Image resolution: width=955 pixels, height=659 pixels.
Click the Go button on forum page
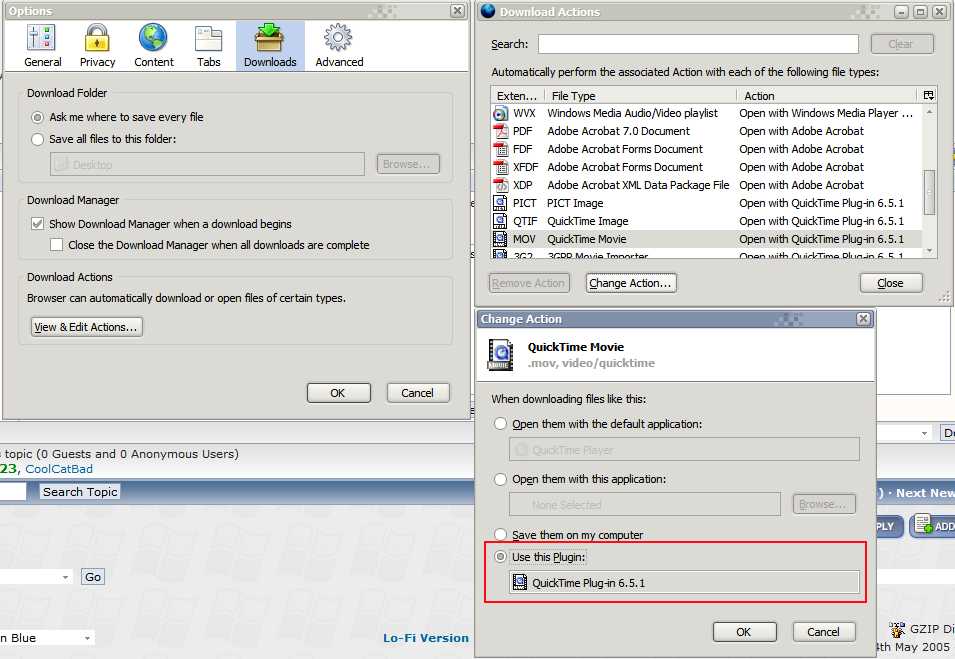[x=93, y=577]
